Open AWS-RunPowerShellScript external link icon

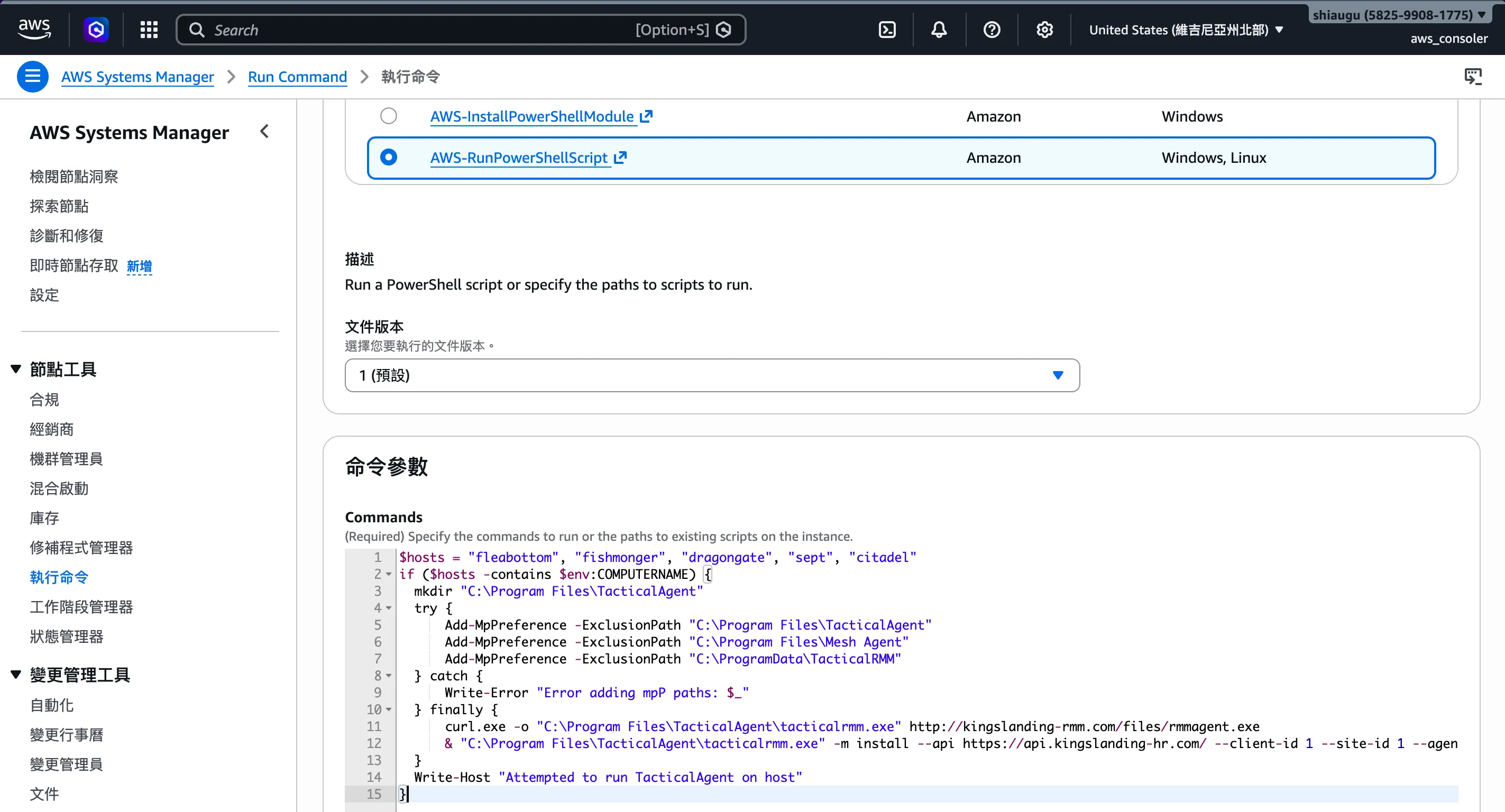point(620,158)
